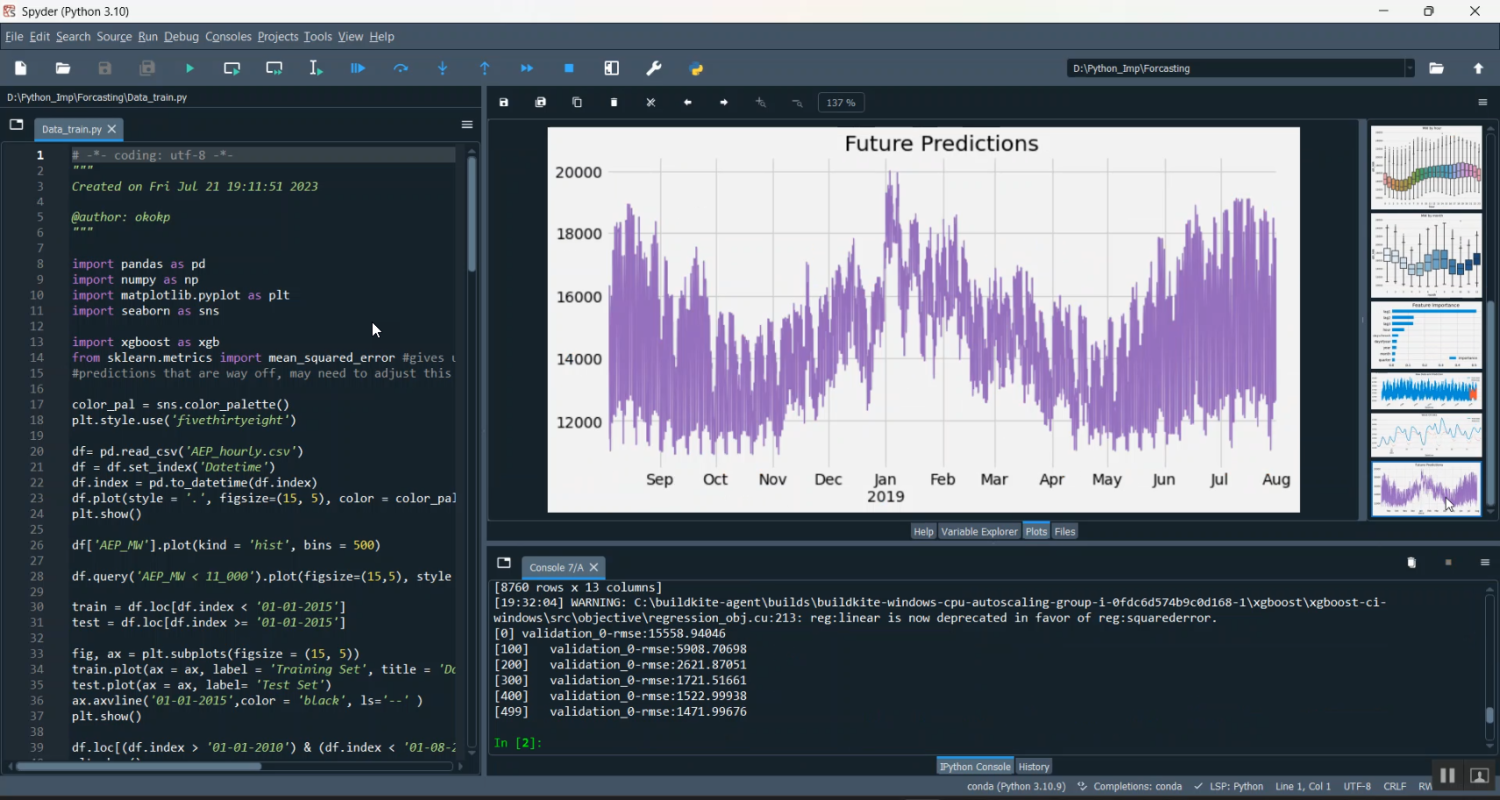Screen dimensions: 1500x800
Task: Show previous plot with left arrow
Action: 687,102
